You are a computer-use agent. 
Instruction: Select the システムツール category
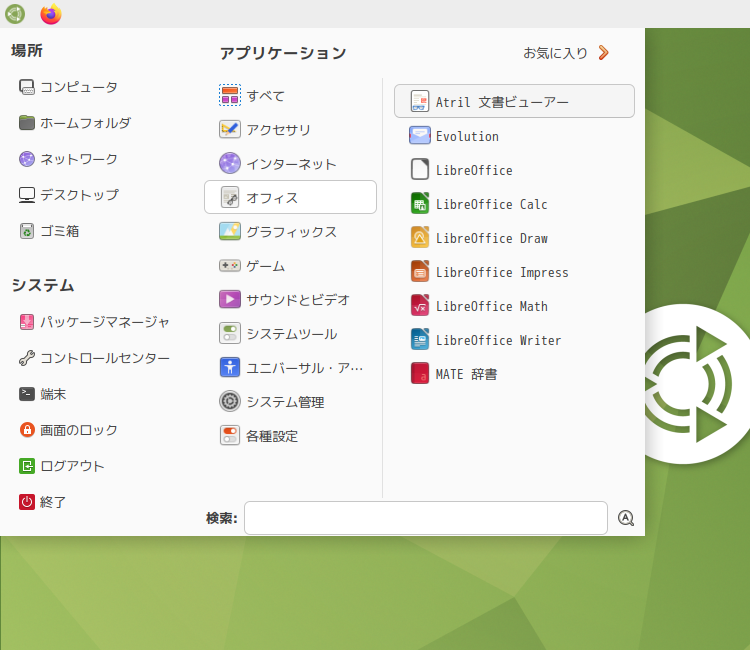290,333
